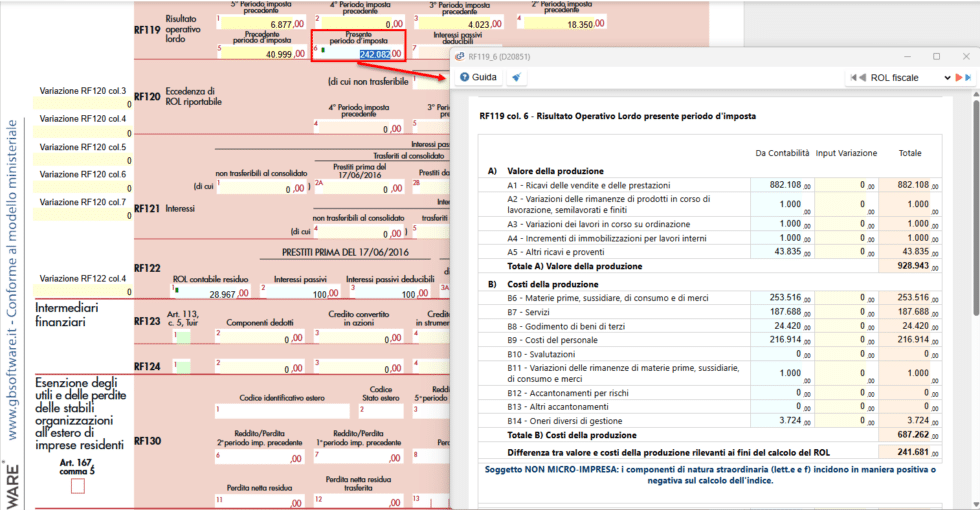Image resolution: width=980 pixels, height=510 pixels.
Task: Click Codice Stato estero field
Action: click(381, 411)
